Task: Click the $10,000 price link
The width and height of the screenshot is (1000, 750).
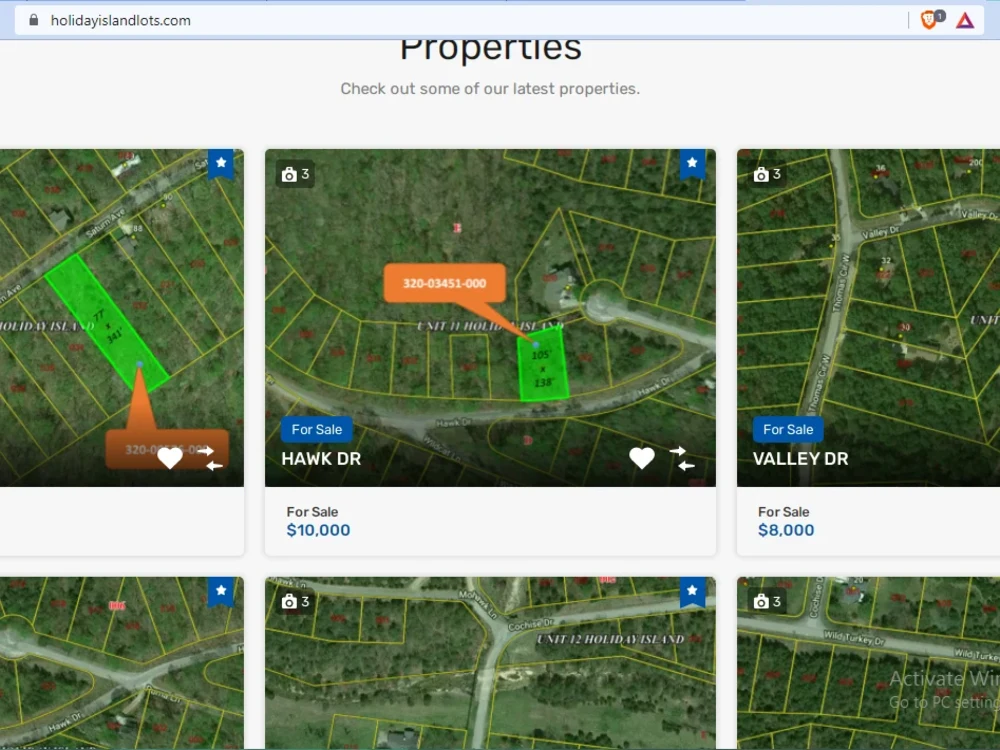Action: (318, 530)
